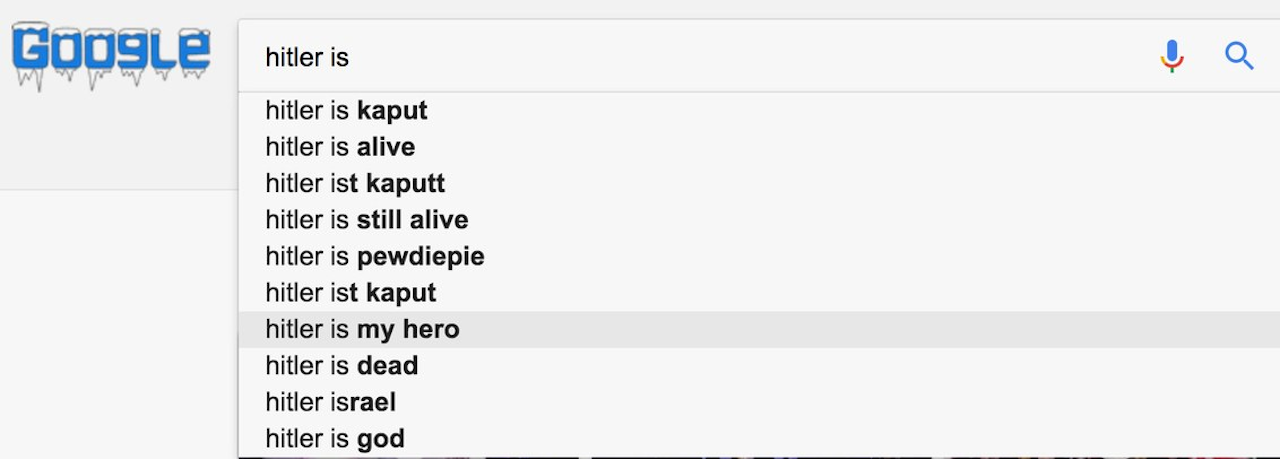
Task: Open the first autocomplete suggestion ending in "kaput"
Action: click(x=346, y=111)
